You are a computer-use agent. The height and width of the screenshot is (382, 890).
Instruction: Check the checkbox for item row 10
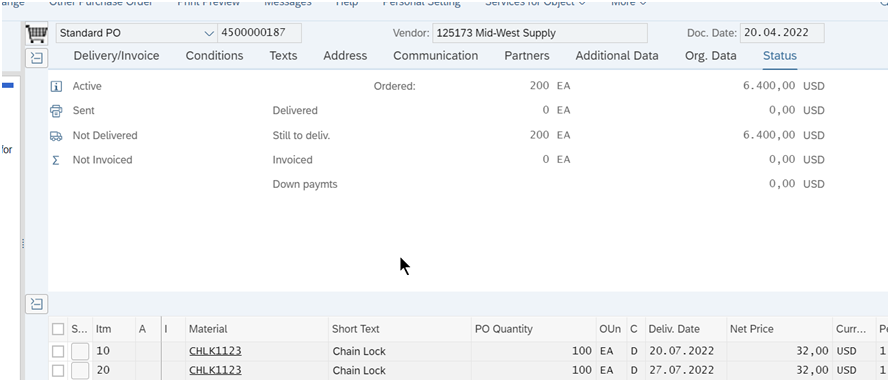(x=58, y=351)
